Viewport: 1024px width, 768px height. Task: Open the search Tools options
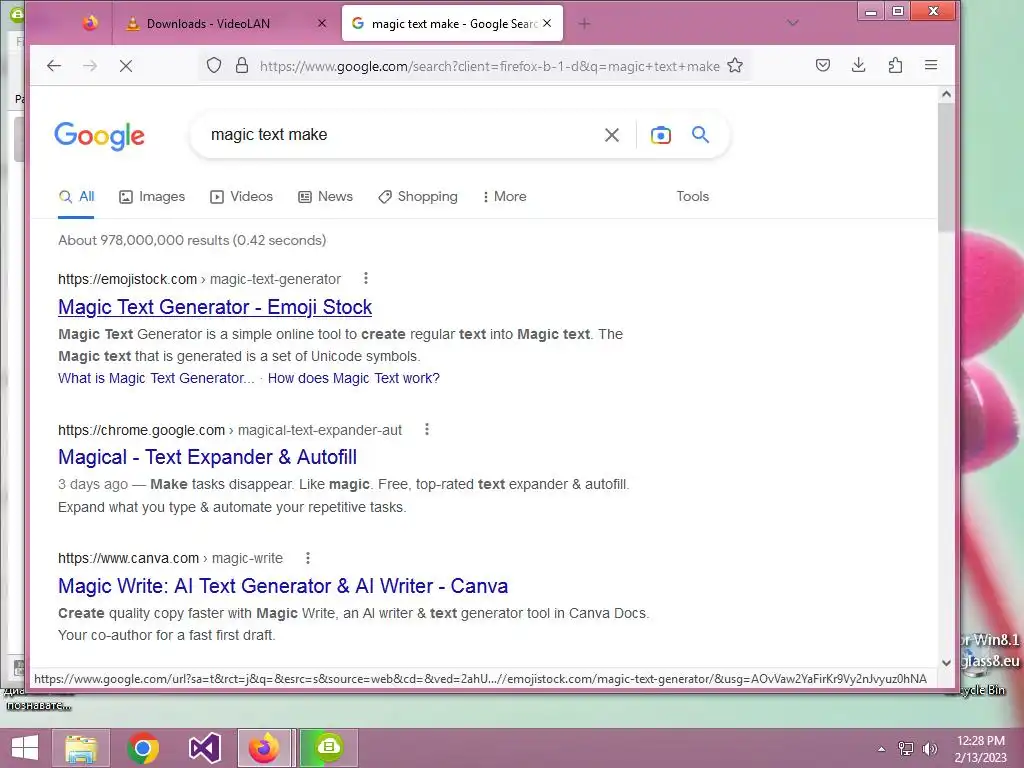click(x=692, y=197)
